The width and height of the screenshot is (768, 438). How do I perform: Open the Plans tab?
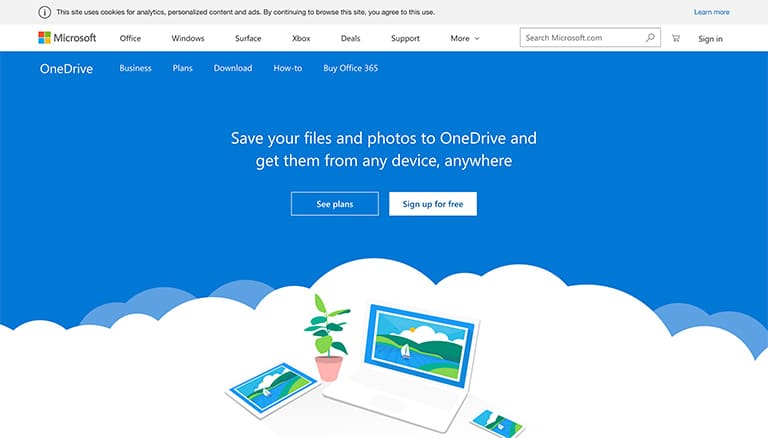pyautogui.click(x=182, y=68)
